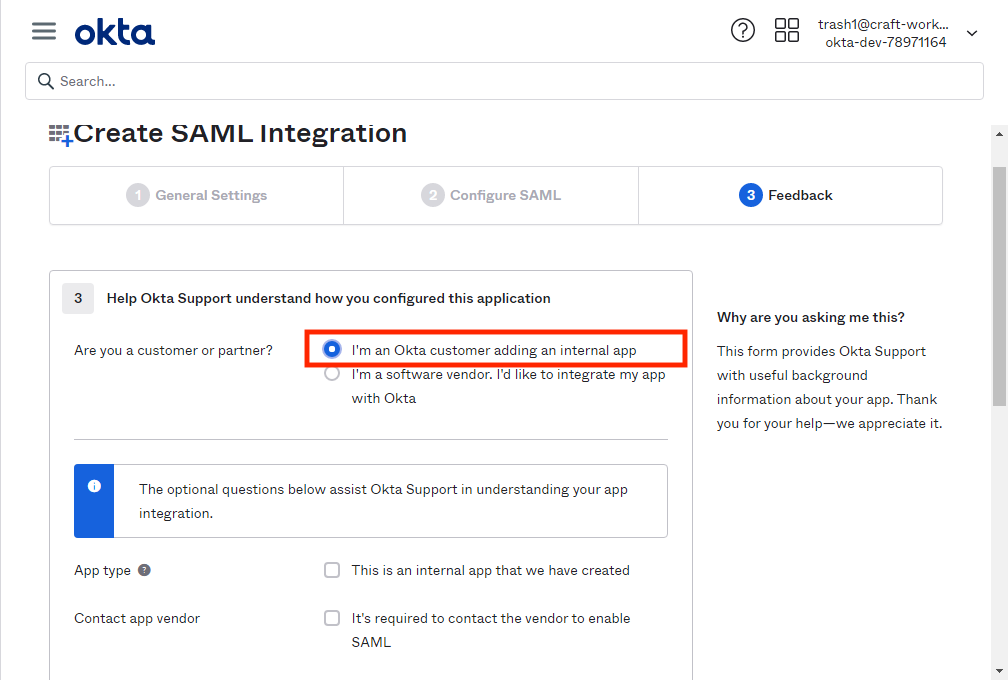The image size is (1008, 680).
Task: Click 'Why are you asking me this?' heading
Action: (811, 317)
